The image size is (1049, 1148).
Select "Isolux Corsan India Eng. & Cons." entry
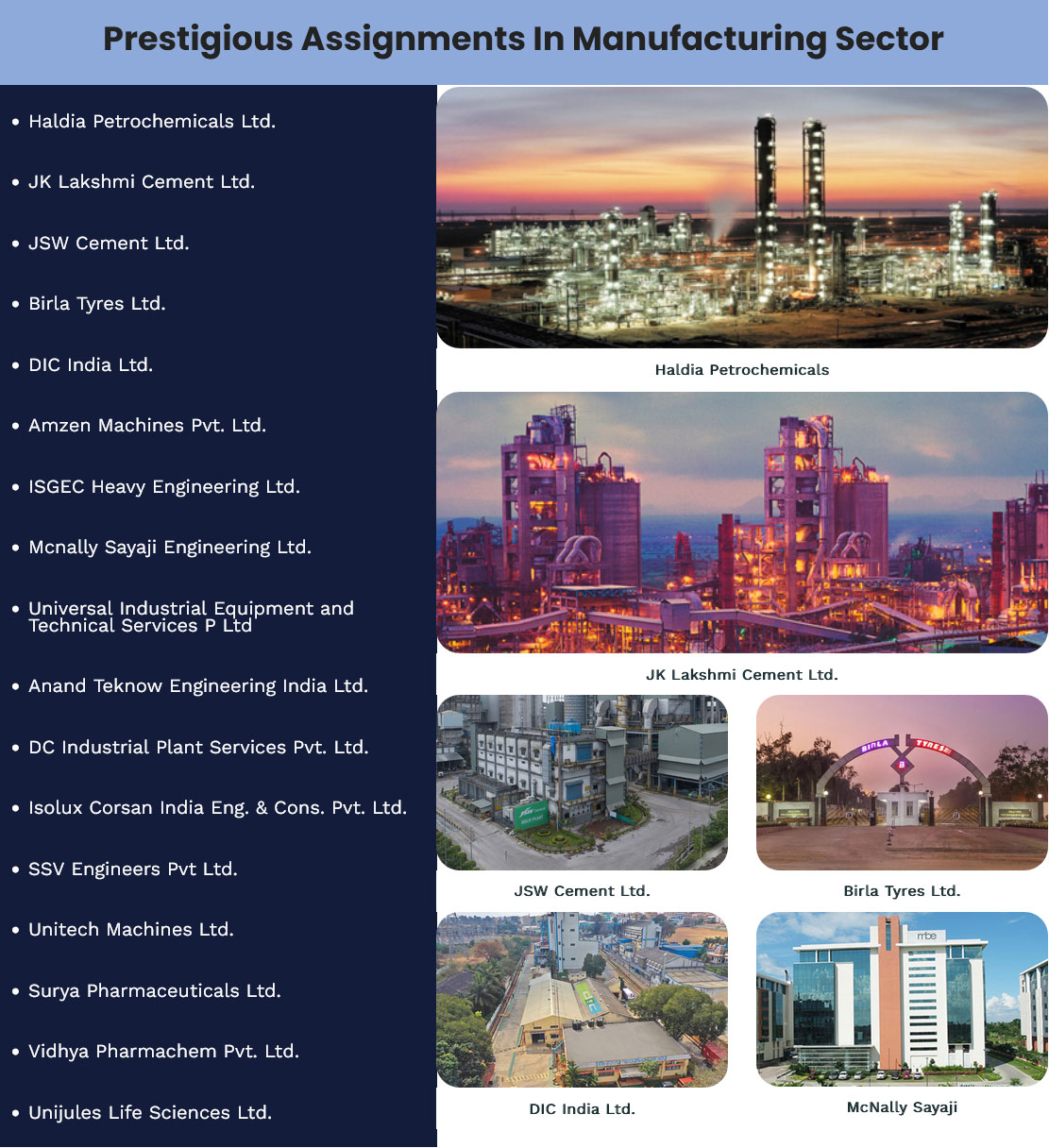pos(218,808)
